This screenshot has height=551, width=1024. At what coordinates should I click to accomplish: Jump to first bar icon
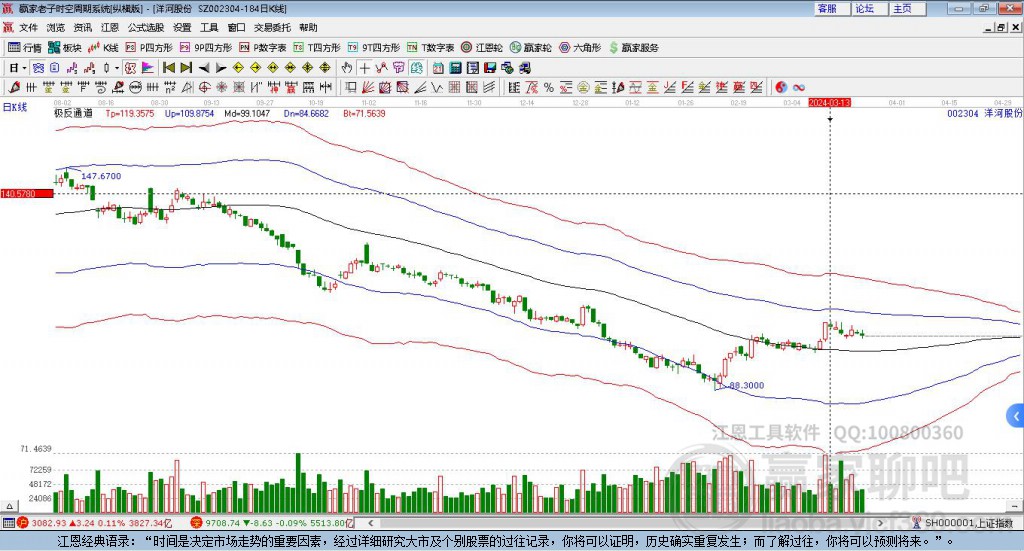(168, 68)
